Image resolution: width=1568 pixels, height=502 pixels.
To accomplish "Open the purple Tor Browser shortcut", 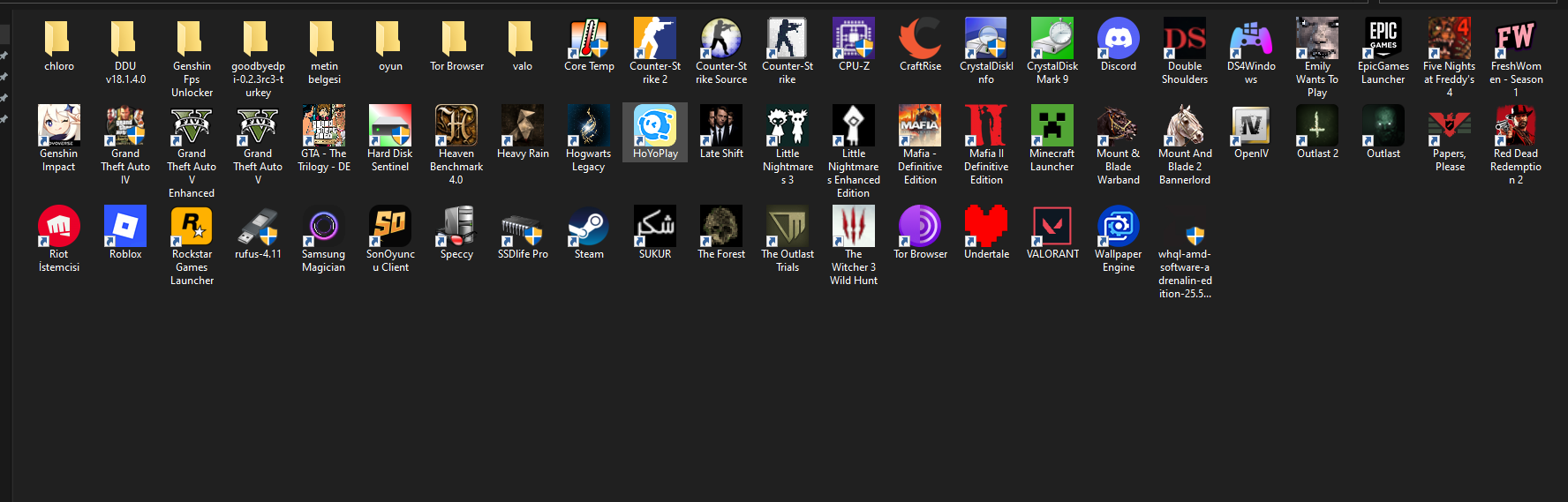I will pyautogui.click(x=920, y=226).
